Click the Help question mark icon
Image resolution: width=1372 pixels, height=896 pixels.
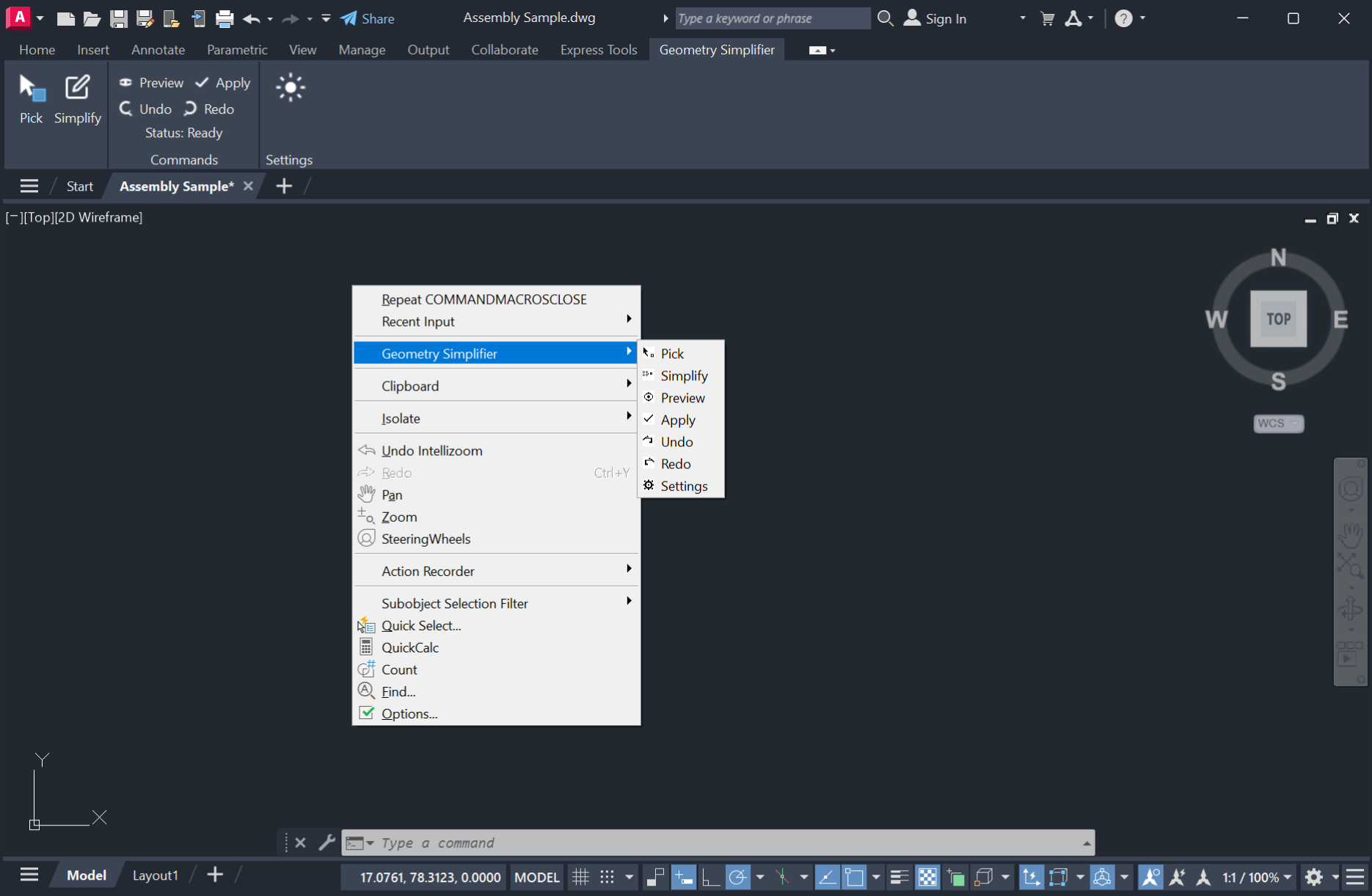(x=1123, y=18)
